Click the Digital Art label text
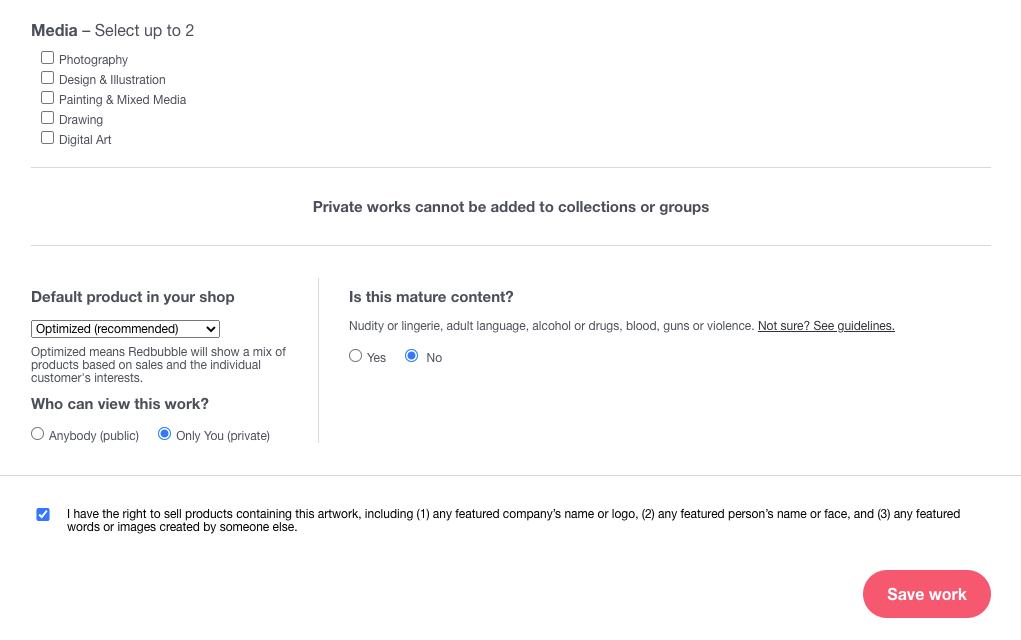Image resolution: width=1021 pixels, height=640 pixels. (85, 140)
